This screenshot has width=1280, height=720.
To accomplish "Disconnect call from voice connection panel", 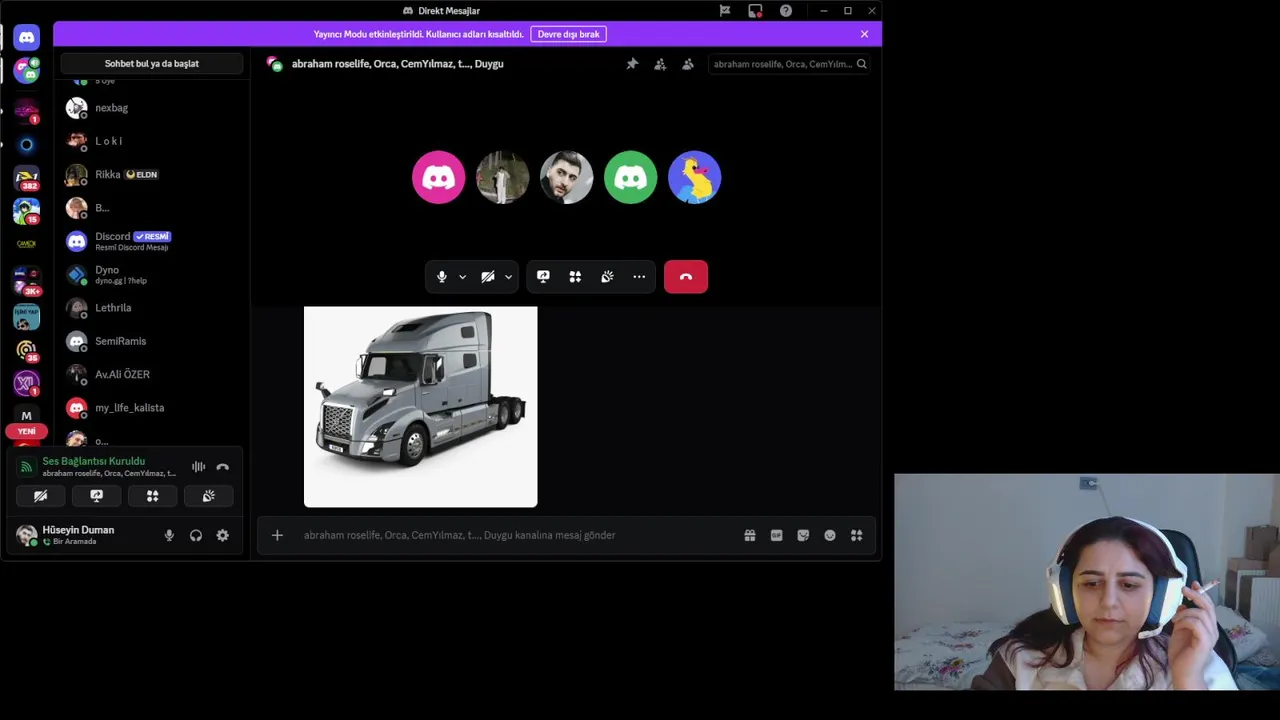I will pos(223,467).
